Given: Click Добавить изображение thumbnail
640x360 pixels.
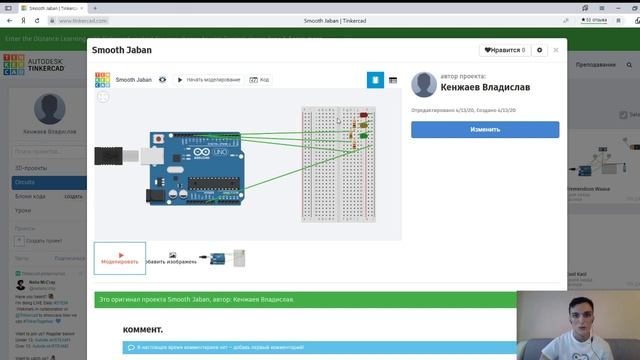Looking at the screenshot, I should [x=172, y=258].
